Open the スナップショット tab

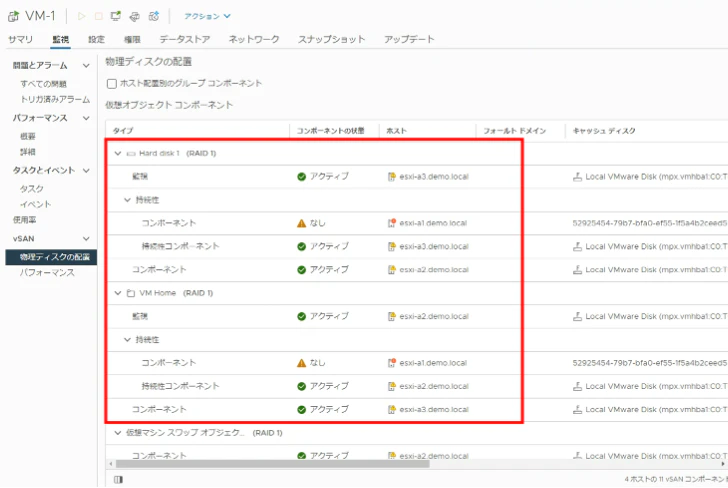(331, 39)
